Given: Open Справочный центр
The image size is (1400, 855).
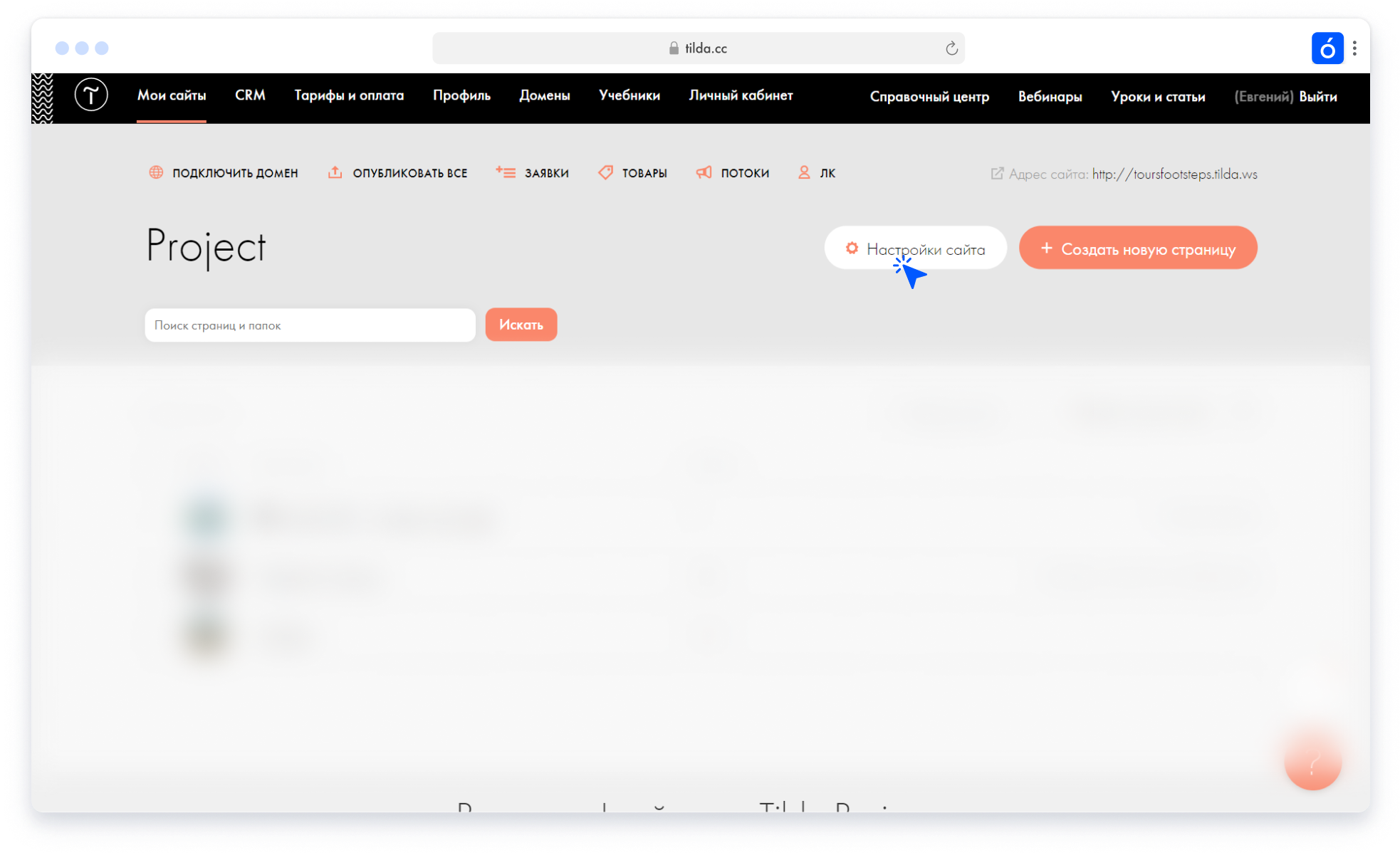Looking at the screenshot, I should point(929,97).
